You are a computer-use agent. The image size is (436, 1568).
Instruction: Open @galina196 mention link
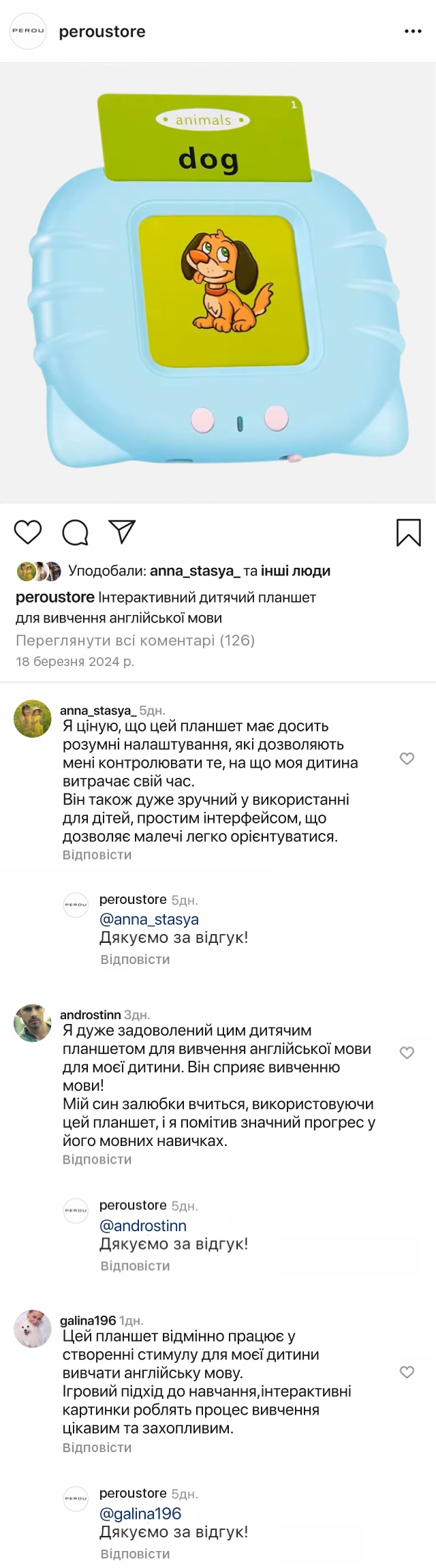(140, 1514)
